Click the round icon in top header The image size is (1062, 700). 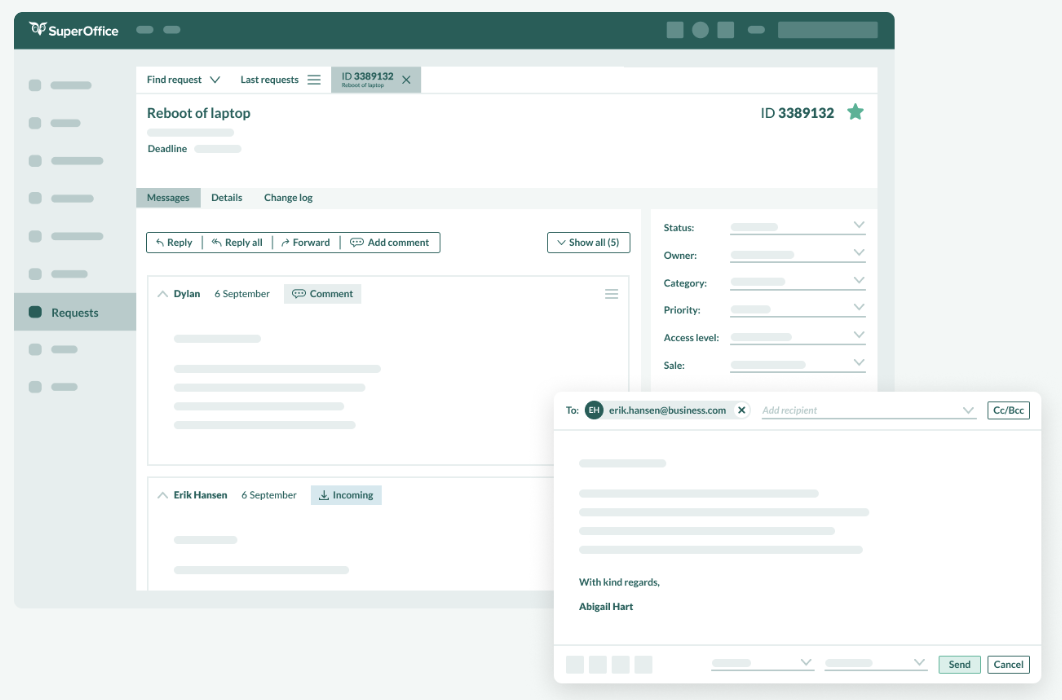point(700,30)
